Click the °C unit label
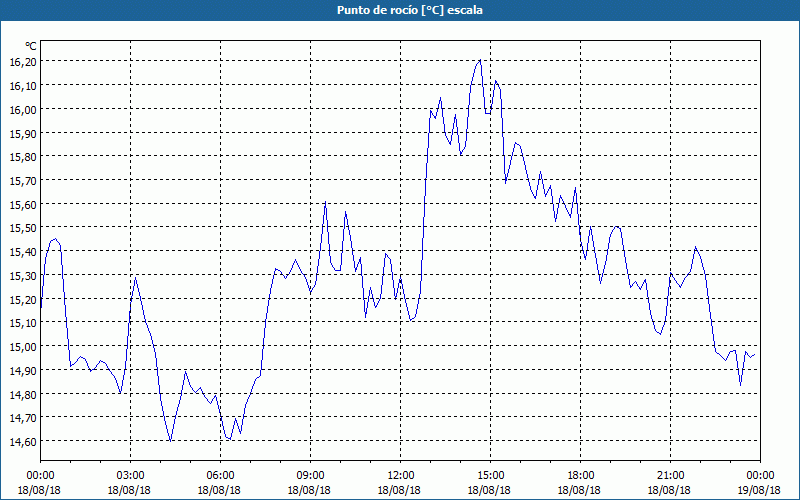 pos(31,46)
